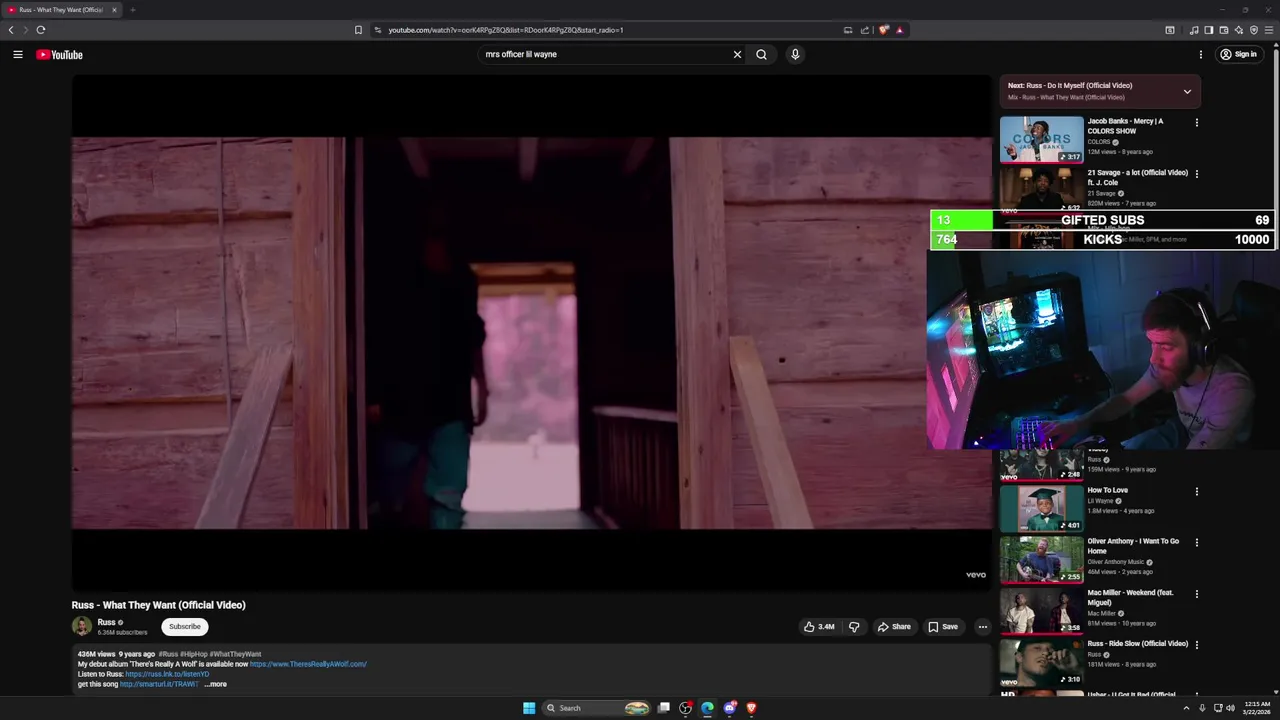
Task: Like the video with thumbs up
Action: 819,627
